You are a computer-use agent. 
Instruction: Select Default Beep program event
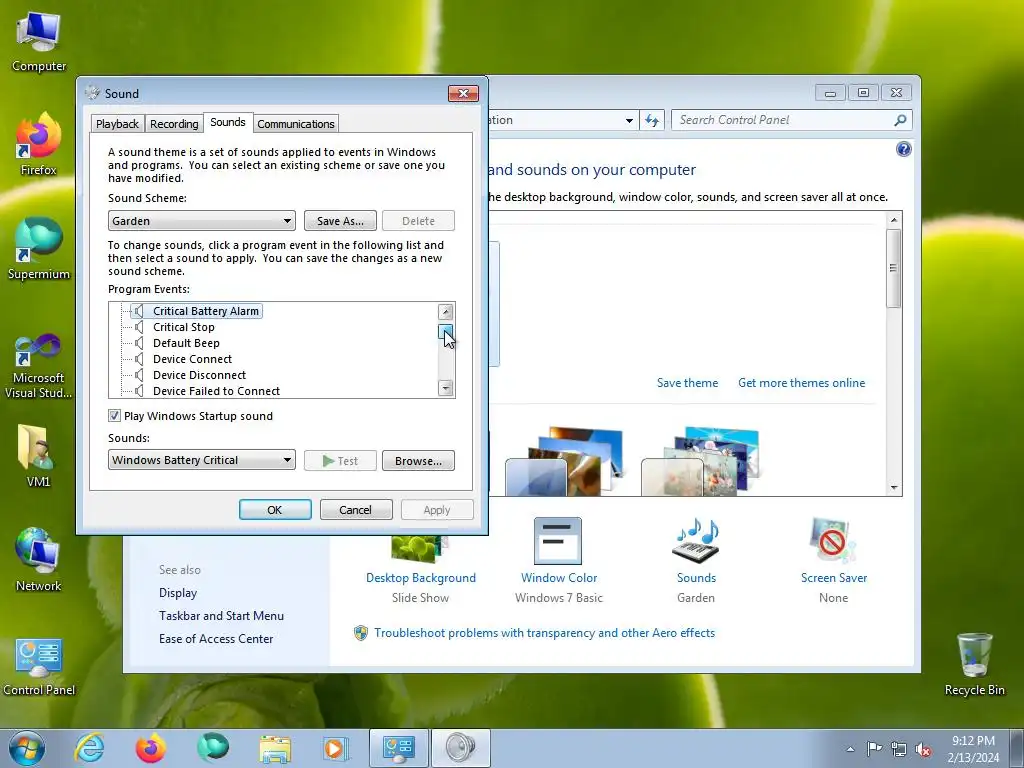click(x=186, y=344)
